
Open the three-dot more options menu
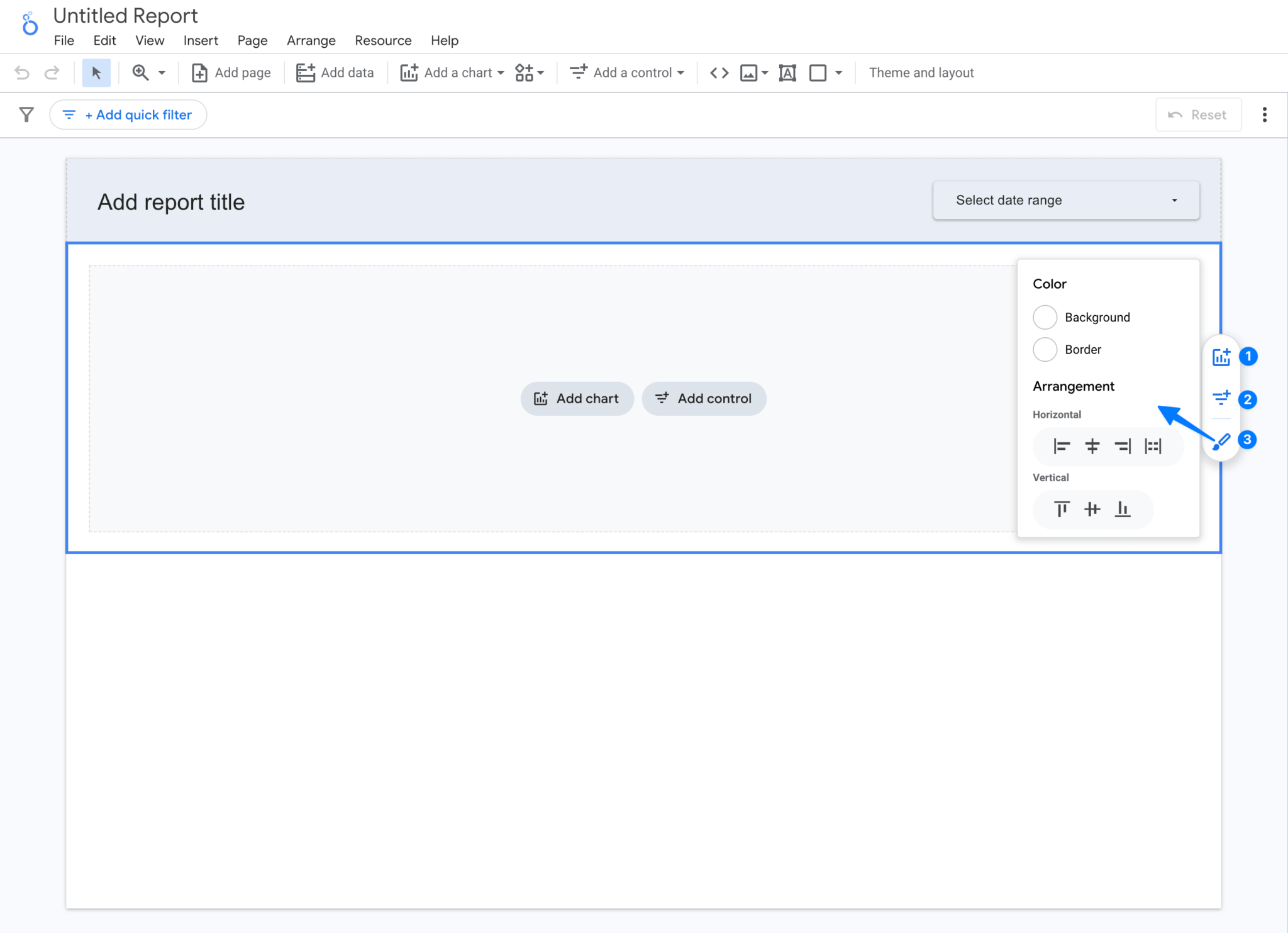[x=1265, y=115]
